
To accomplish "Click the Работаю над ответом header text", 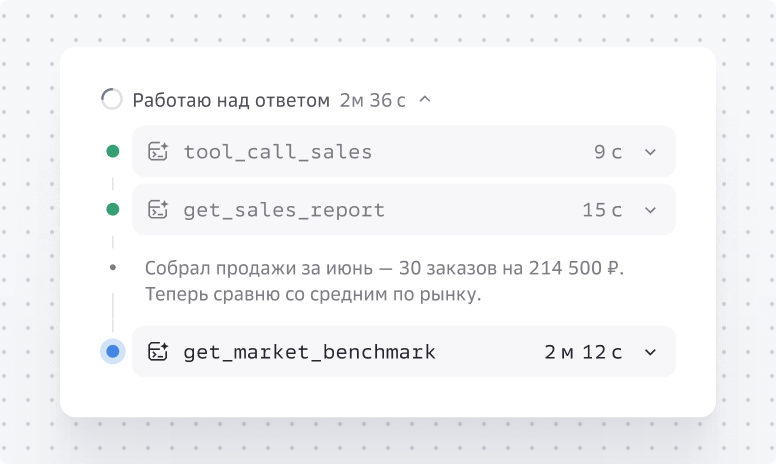I will [231, 100].
